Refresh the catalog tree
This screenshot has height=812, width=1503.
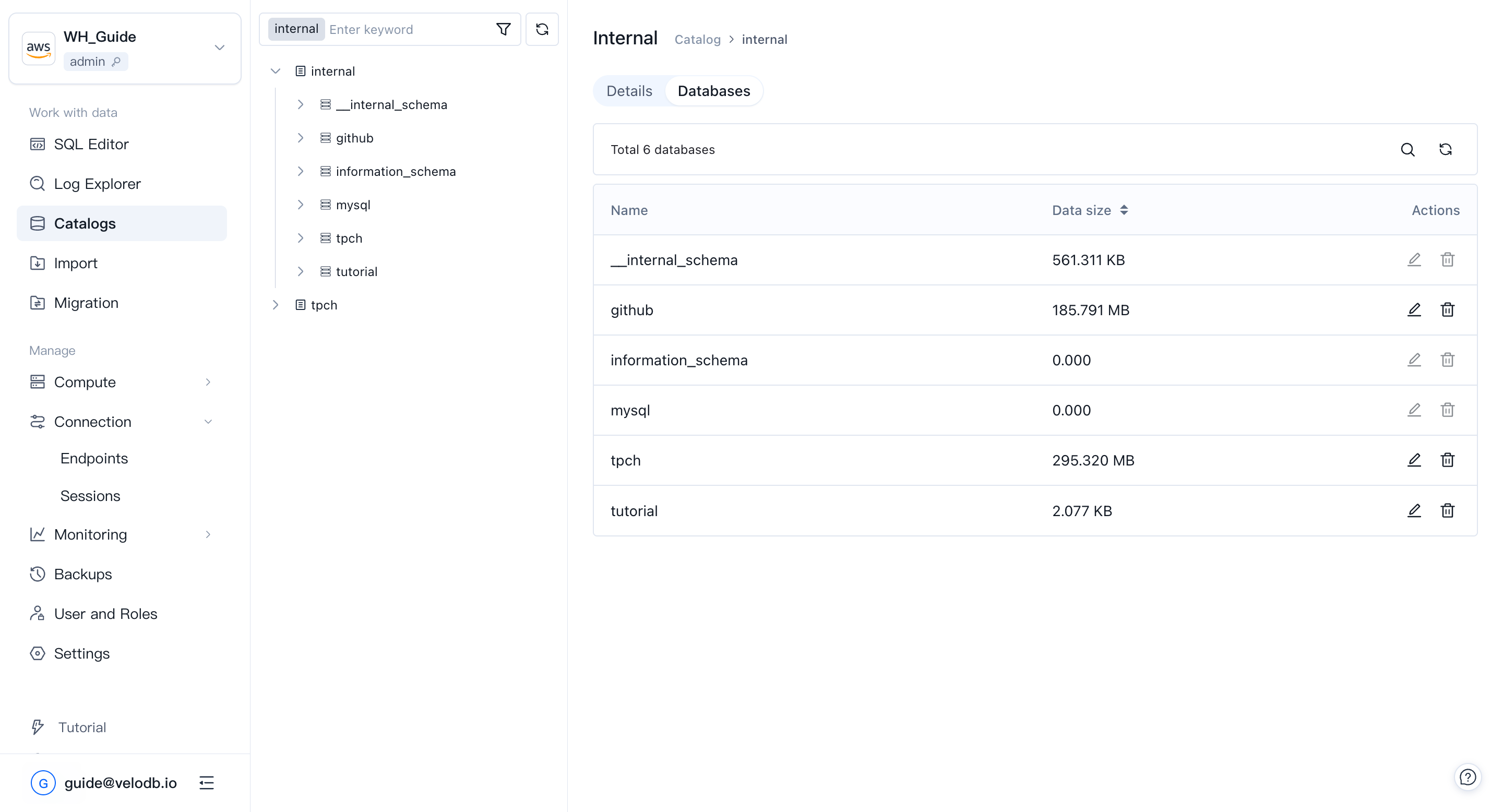[542, 29]
